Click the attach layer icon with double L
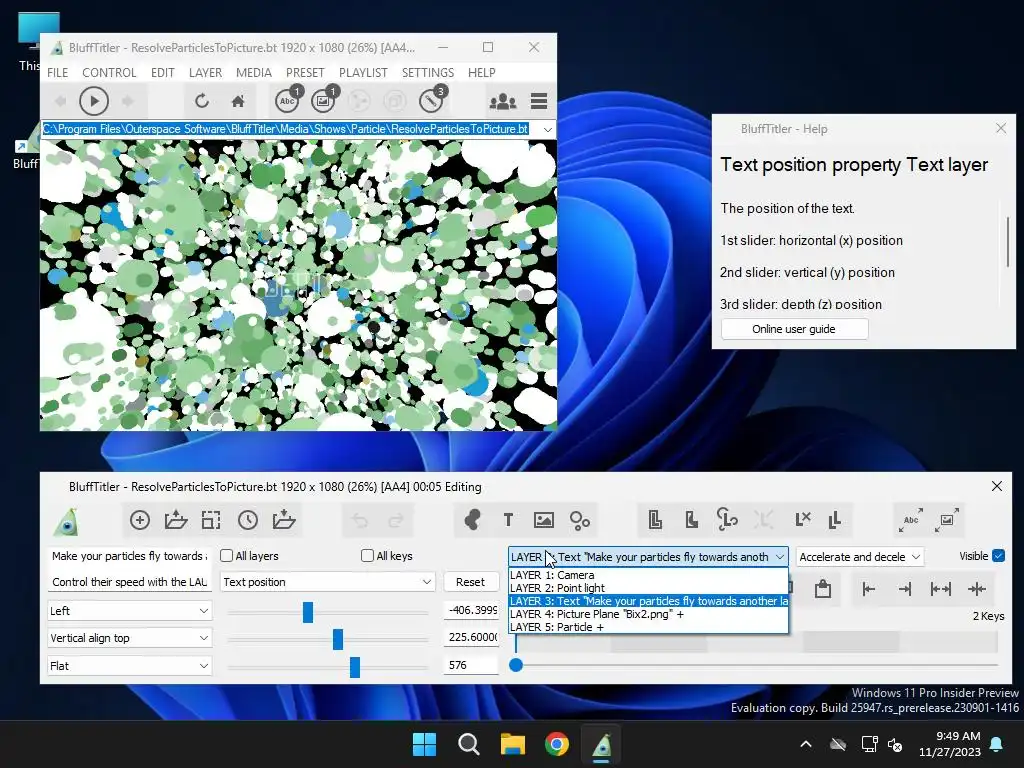 (x=655, y=520)
